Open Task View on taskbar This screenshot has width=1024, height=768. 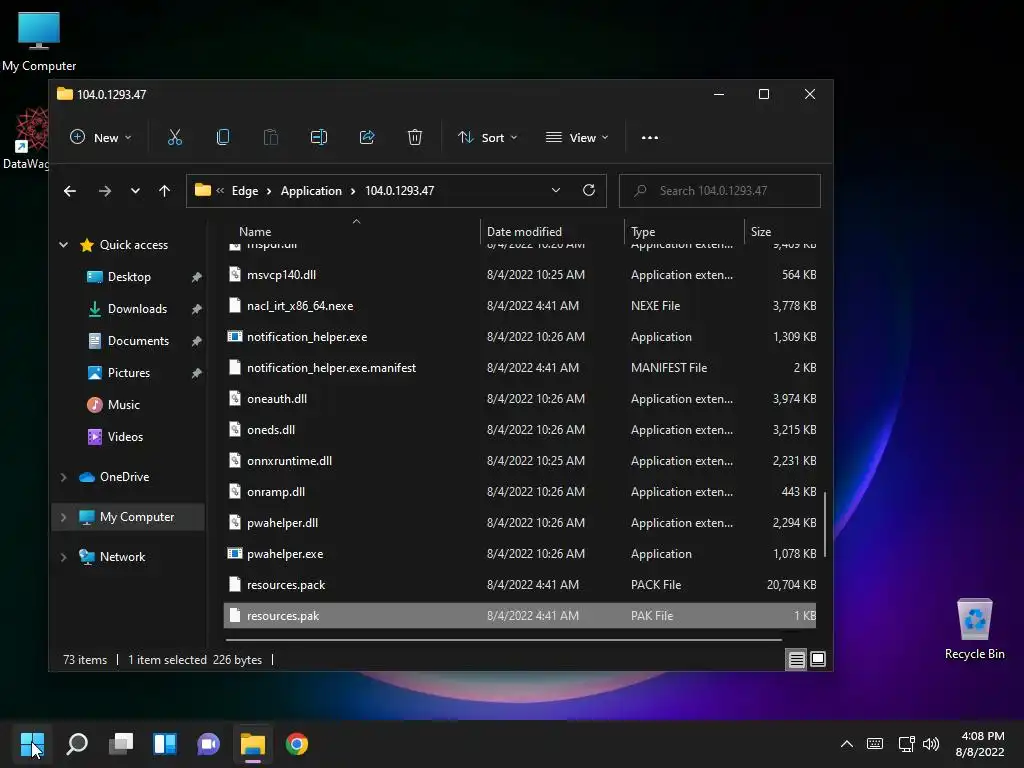[121, 744]
